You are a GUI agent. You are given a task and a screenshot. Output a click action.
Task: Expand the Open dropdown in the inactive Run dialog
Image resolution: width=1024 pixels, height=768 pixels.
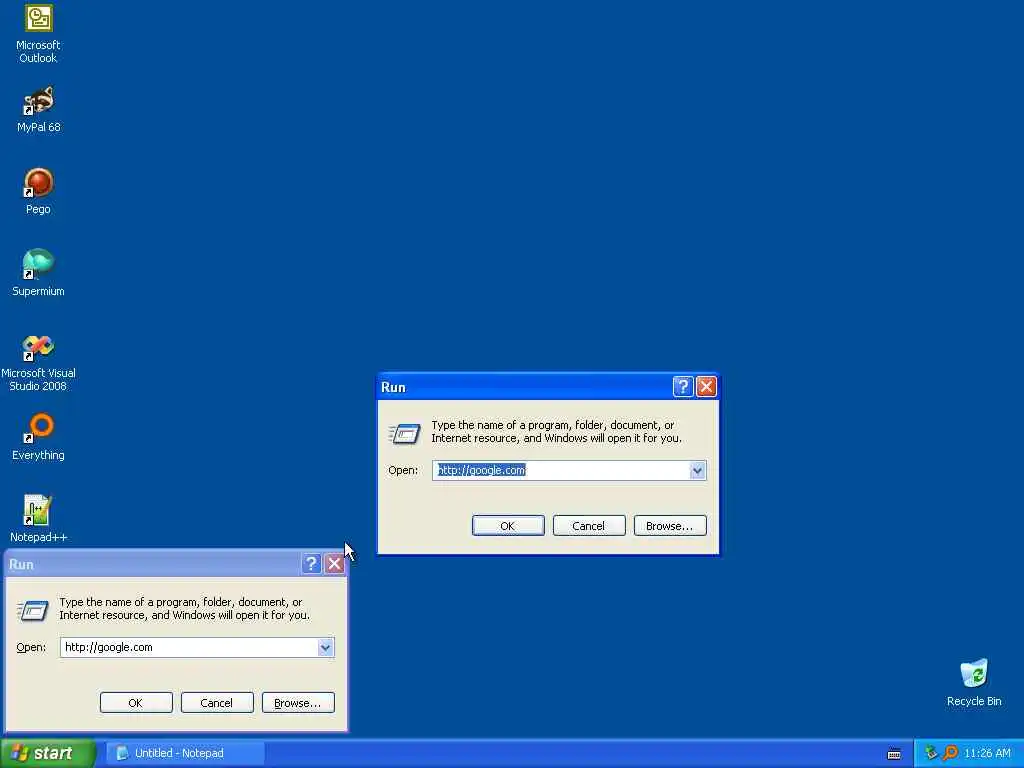click(325, 647)
